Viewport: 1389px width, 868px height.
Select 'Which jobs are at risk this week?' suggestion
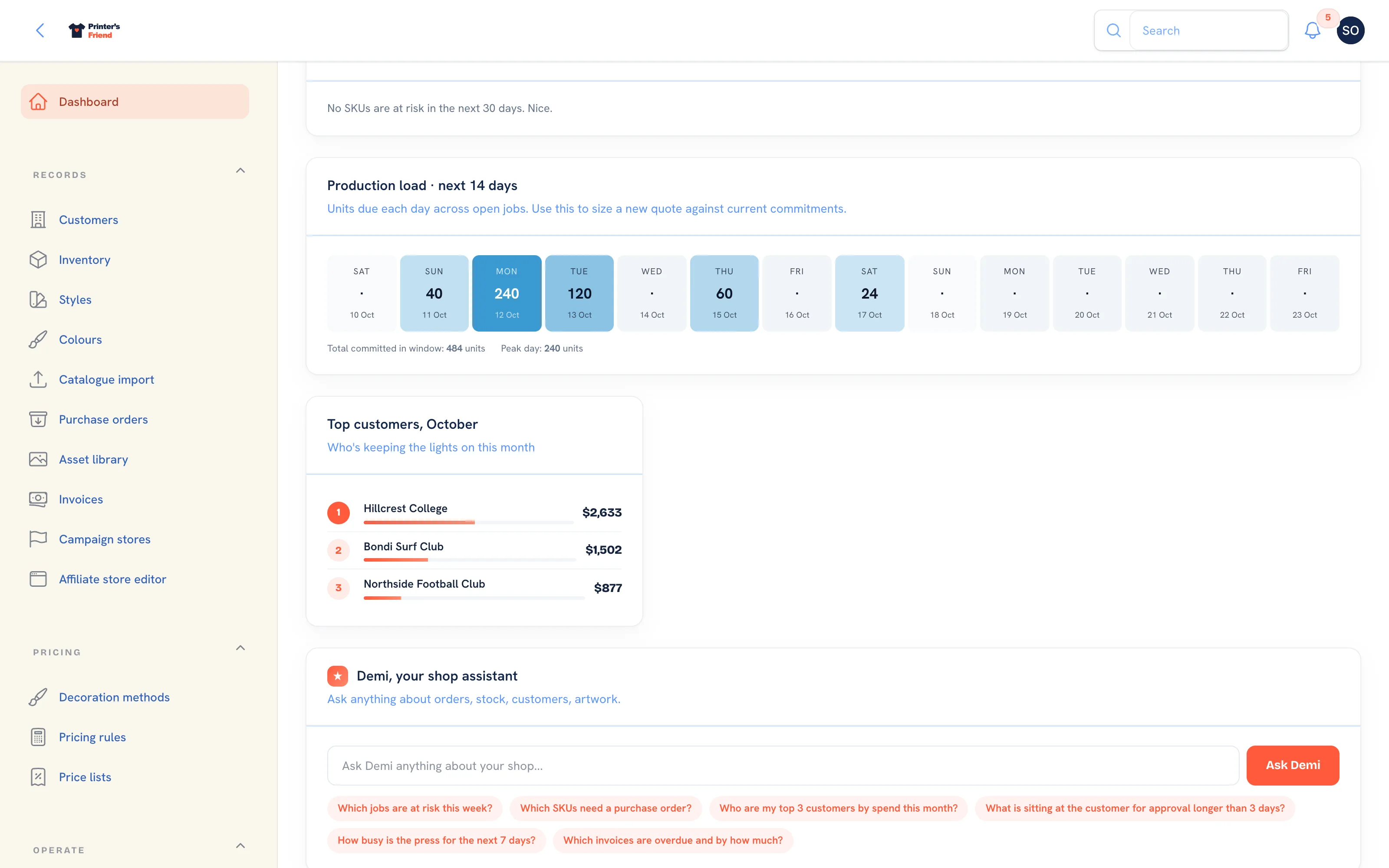pyautogui.click(x=415, y=808)
